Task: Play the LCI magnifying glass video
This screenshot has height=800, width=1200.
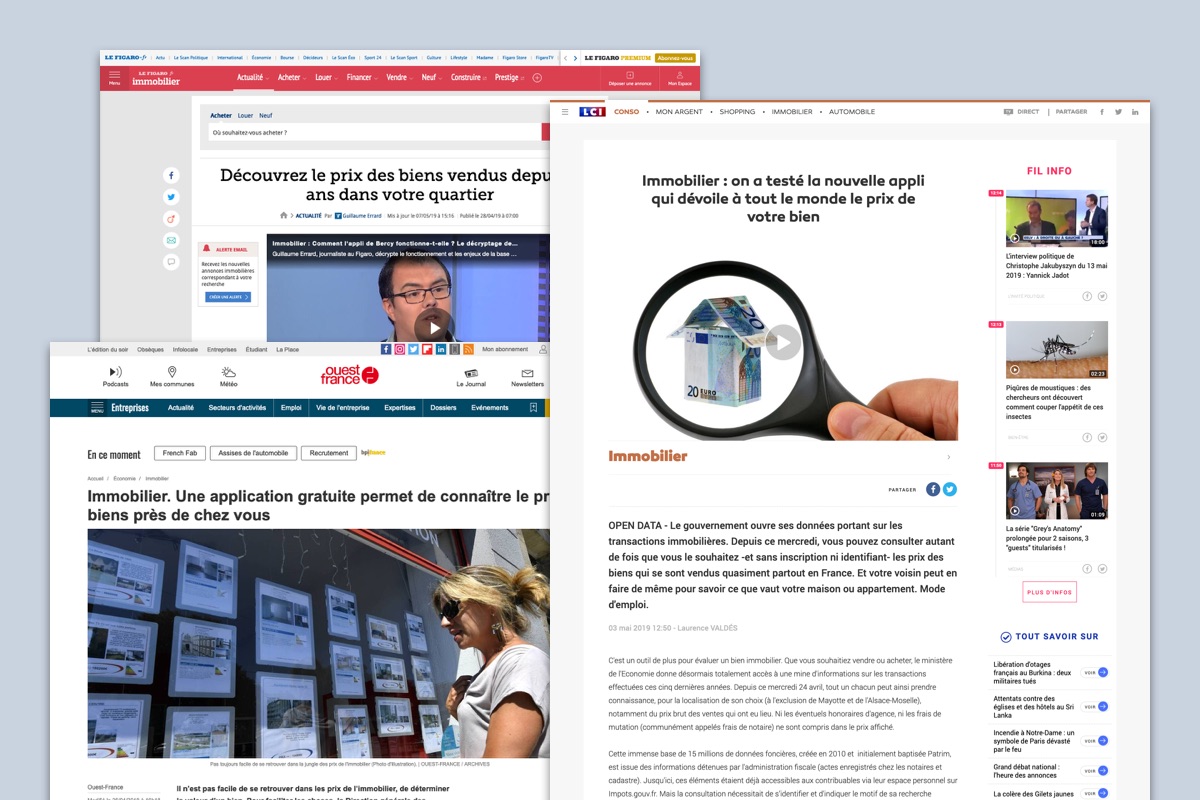Action: point(783,343)
